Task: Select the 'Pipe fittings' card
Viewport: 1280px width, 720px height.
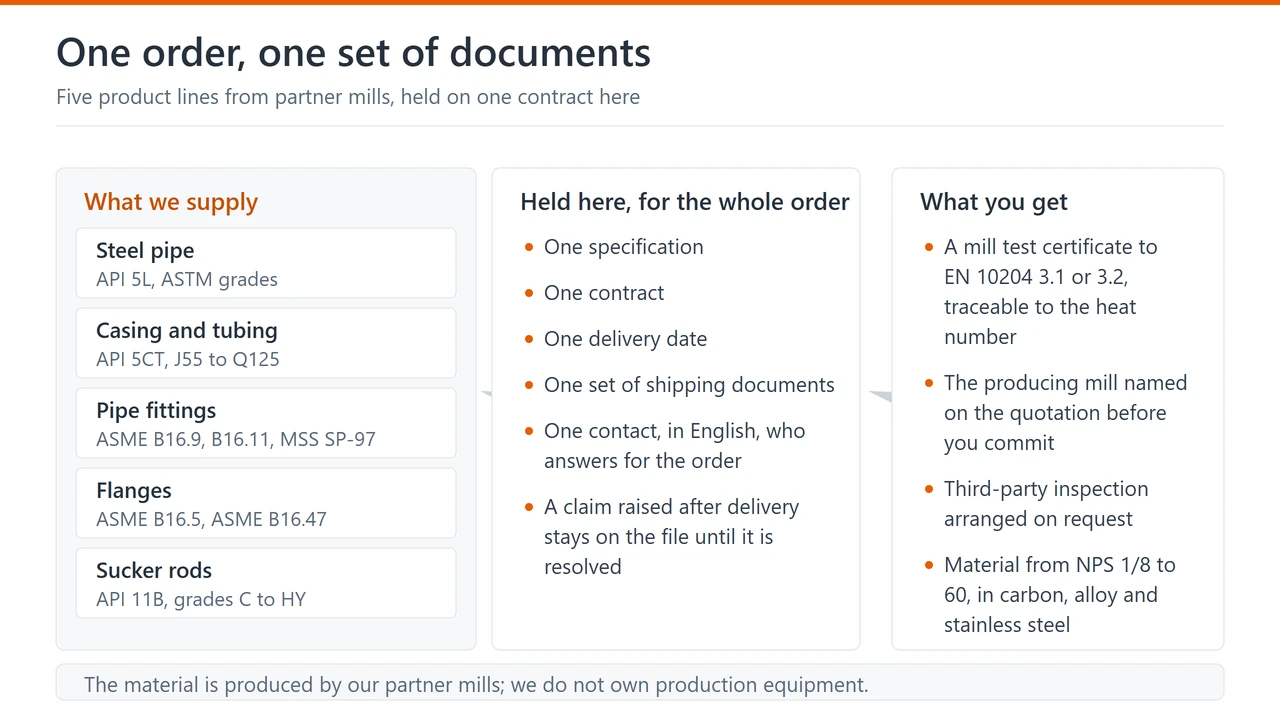Action: pyautogui.click(x=266, y=423)
